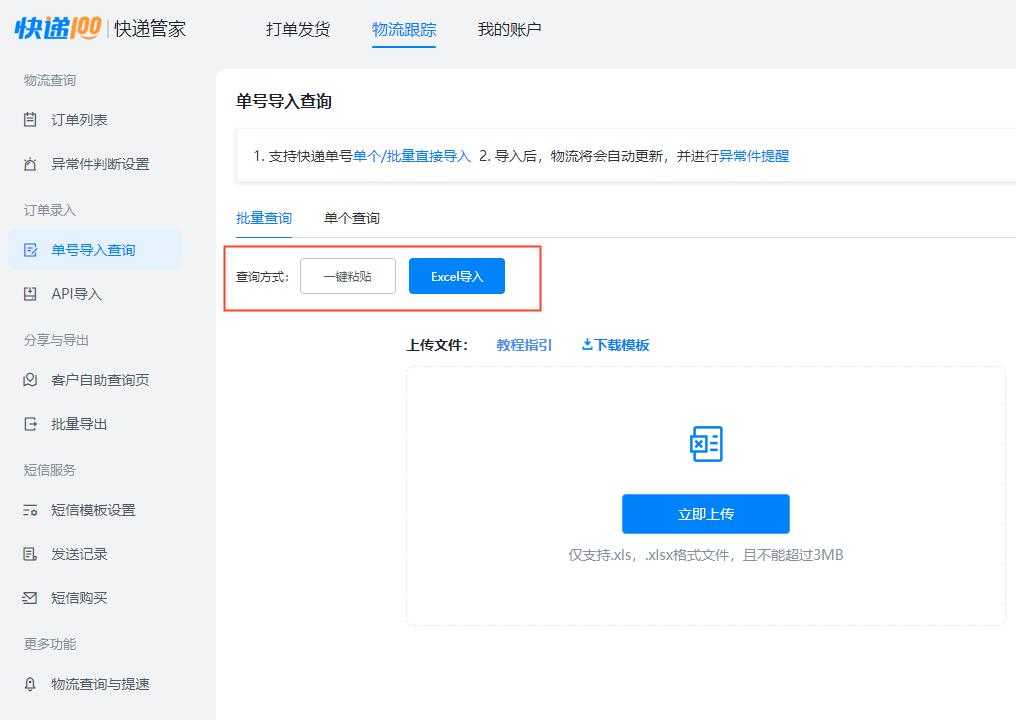Select the 批量查询 tab
This screenshot has height=720, width=1016.
pyautogui.click(x=264, y=217)
